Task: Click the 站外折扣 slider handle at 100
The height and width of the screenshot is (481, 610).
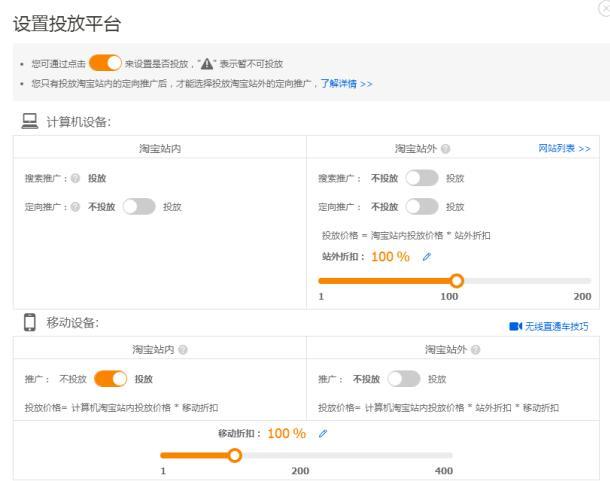Action: point(457,281)
